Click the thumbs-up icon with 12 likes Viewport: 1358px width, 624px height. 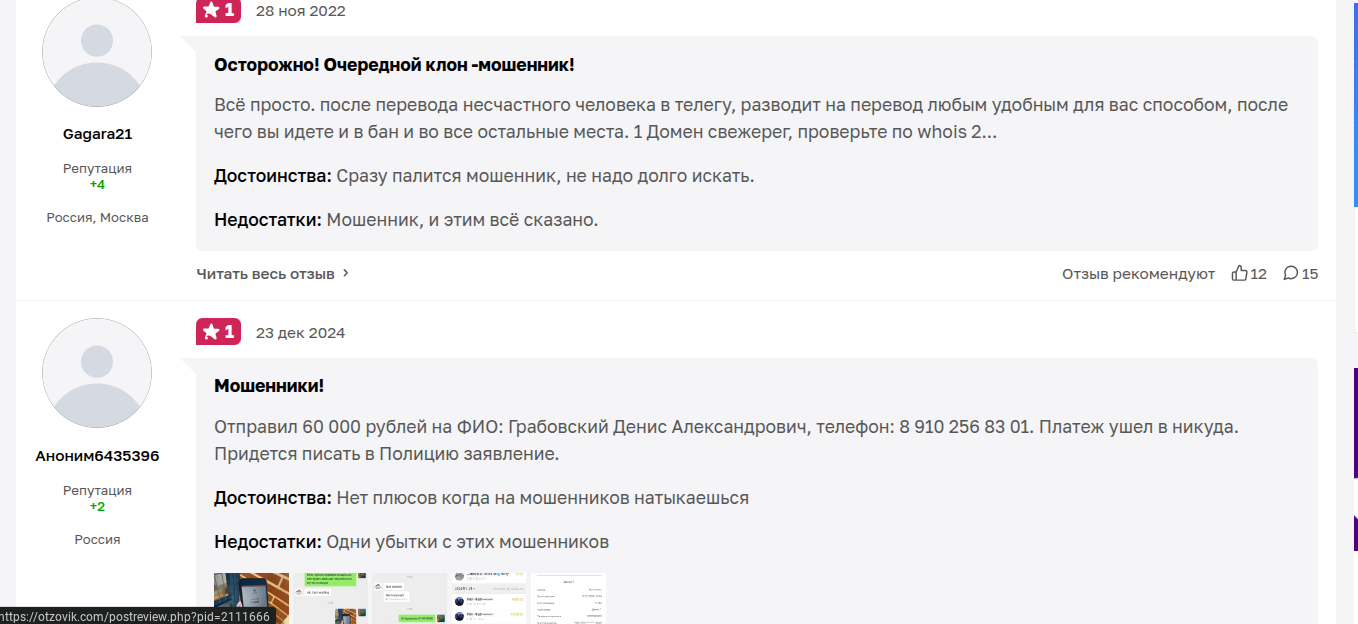click(1240, 273)
